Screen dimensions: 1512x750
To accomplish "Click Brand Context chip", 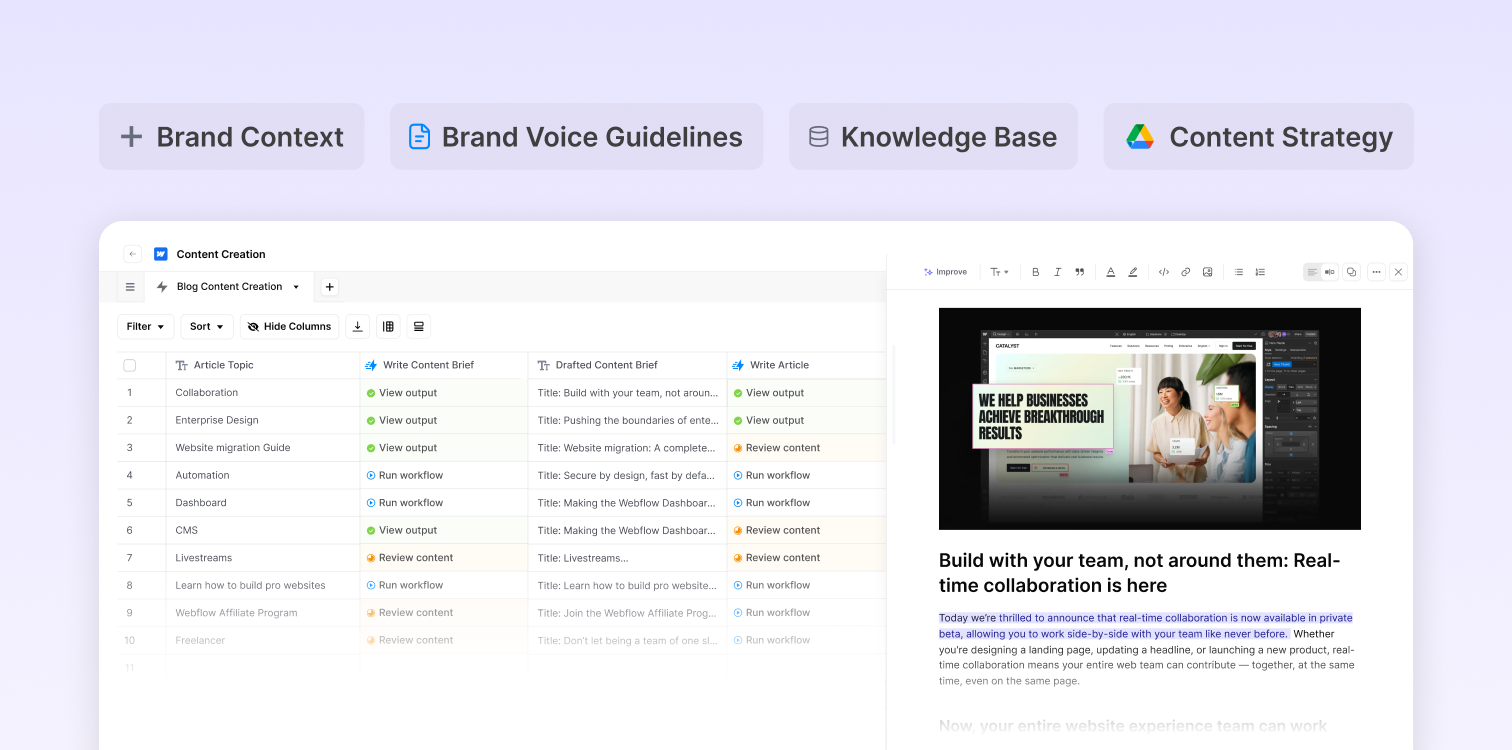I will pyautogui.click(x=232, y=137).
